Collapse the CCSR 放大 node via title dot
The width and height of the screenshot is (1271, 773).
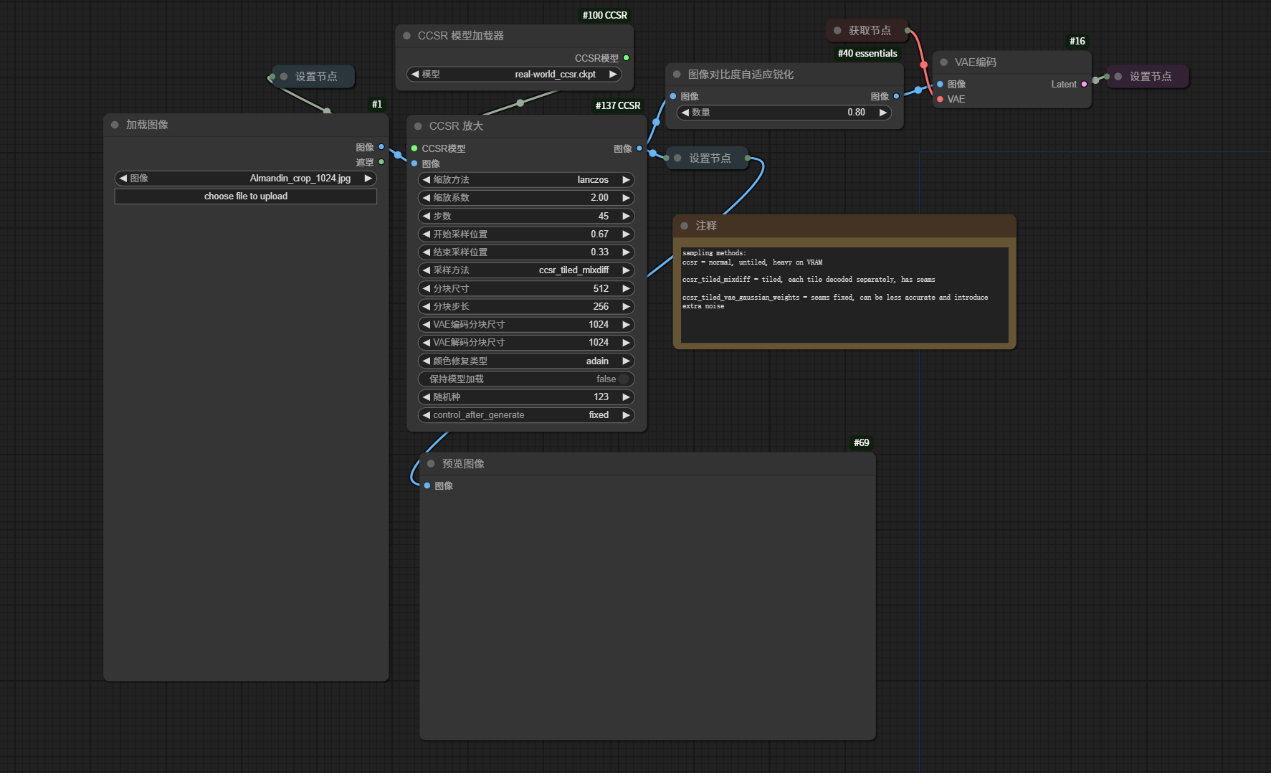click(x=418, y=126)
